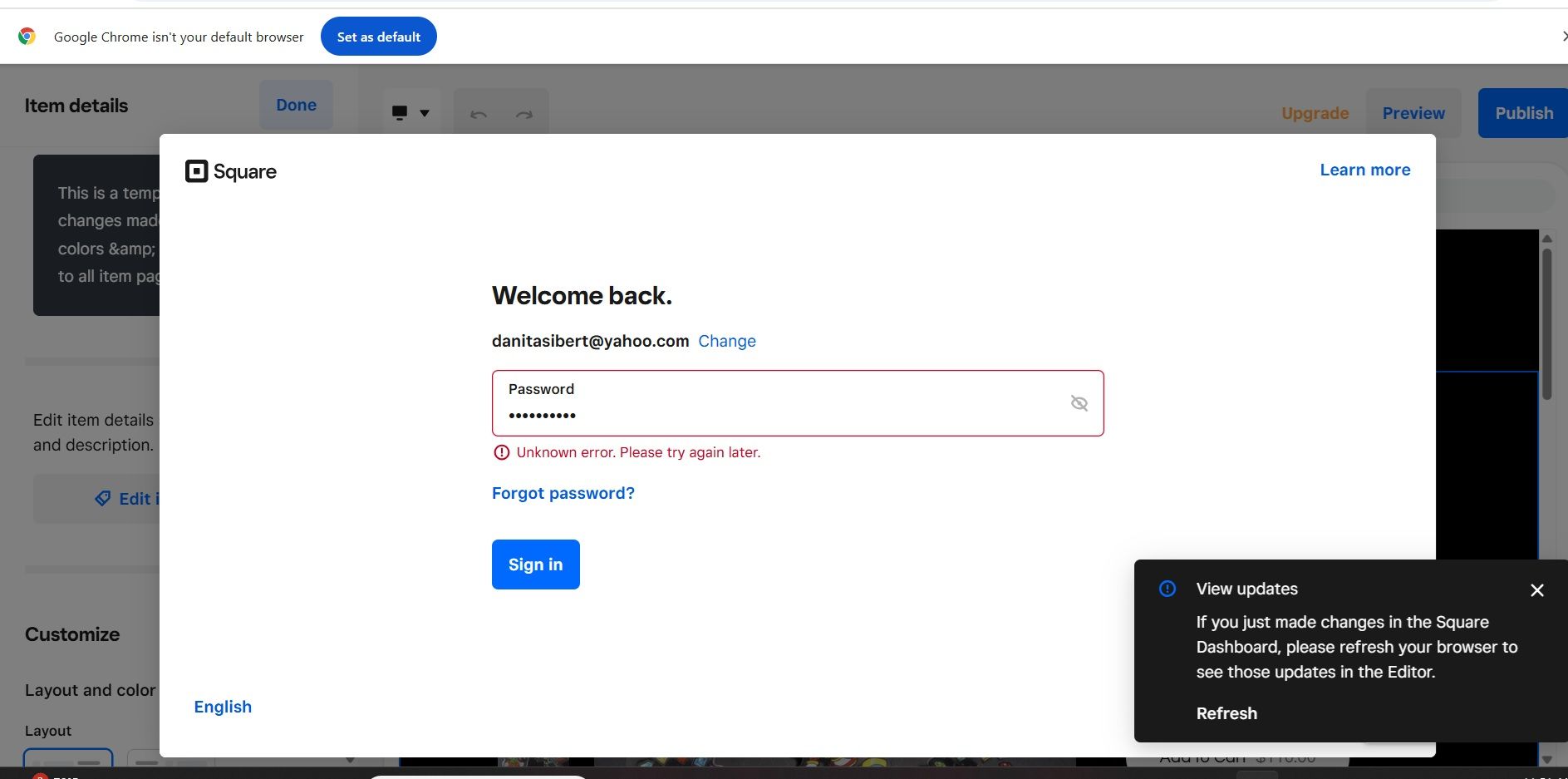Open the English language selector
This screenshot has width=1568, height=779.
(x=222, y=706)
